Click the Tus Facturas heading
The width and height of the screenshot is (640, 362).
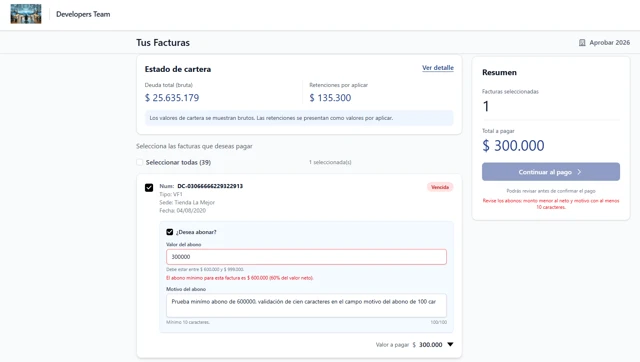tap(163, 42)
